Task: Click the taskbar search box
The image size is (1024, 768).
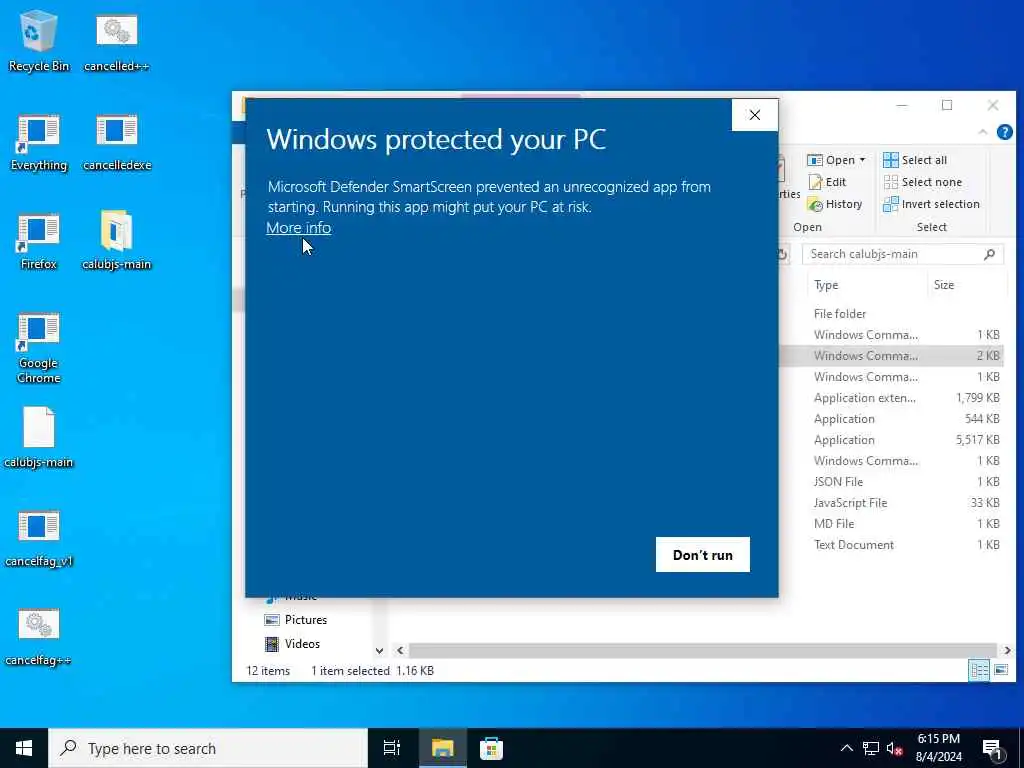Action: (x=208, y=748)
